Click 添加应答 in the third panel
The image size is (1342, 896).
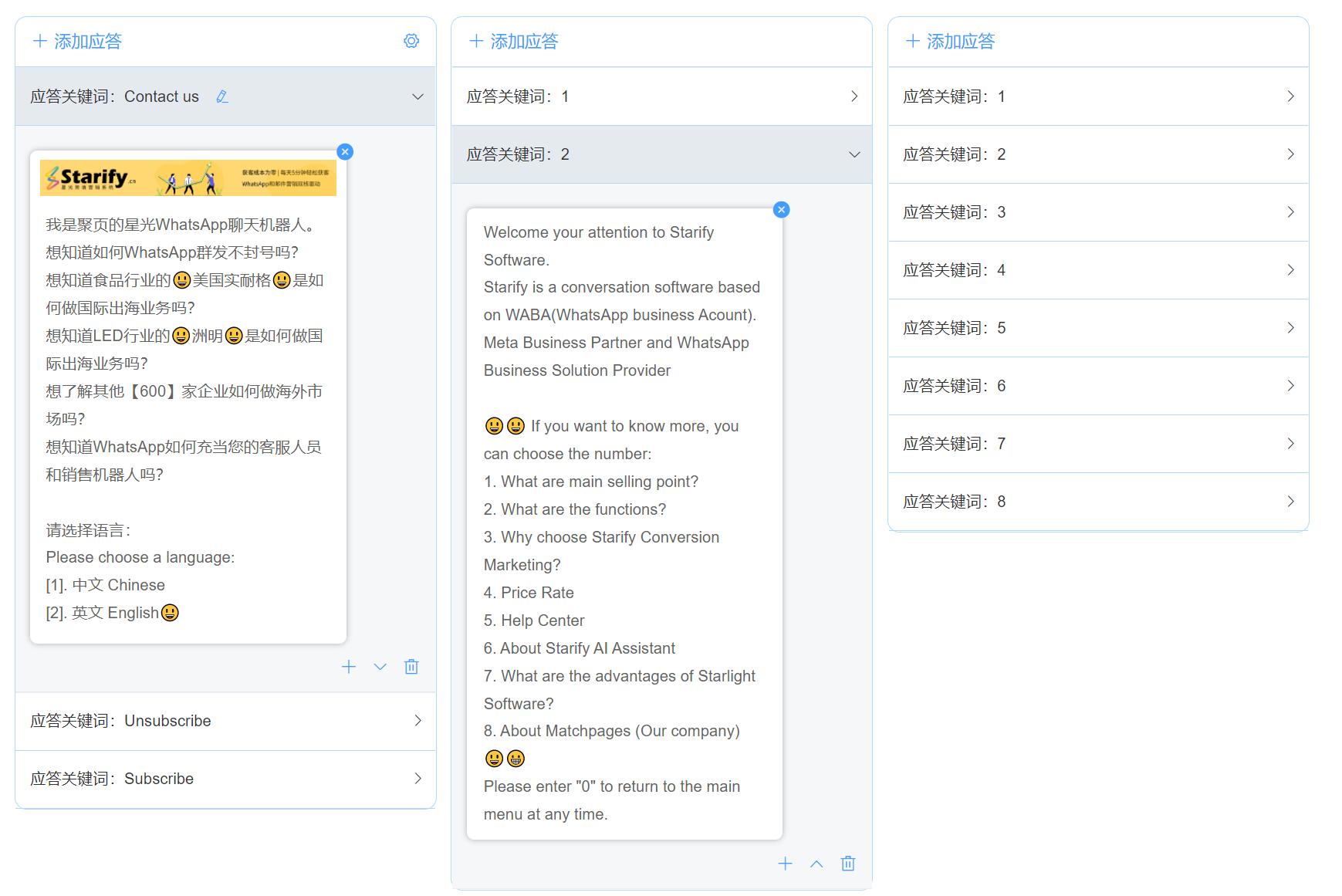click(950, 41)
